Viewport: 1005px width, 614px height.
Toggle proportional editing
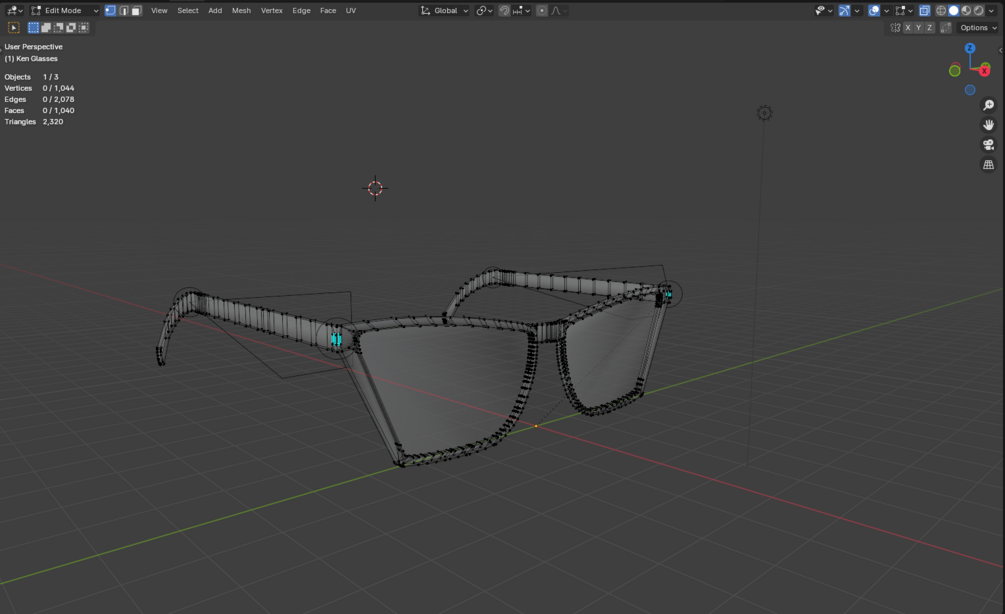click(542, 10)
